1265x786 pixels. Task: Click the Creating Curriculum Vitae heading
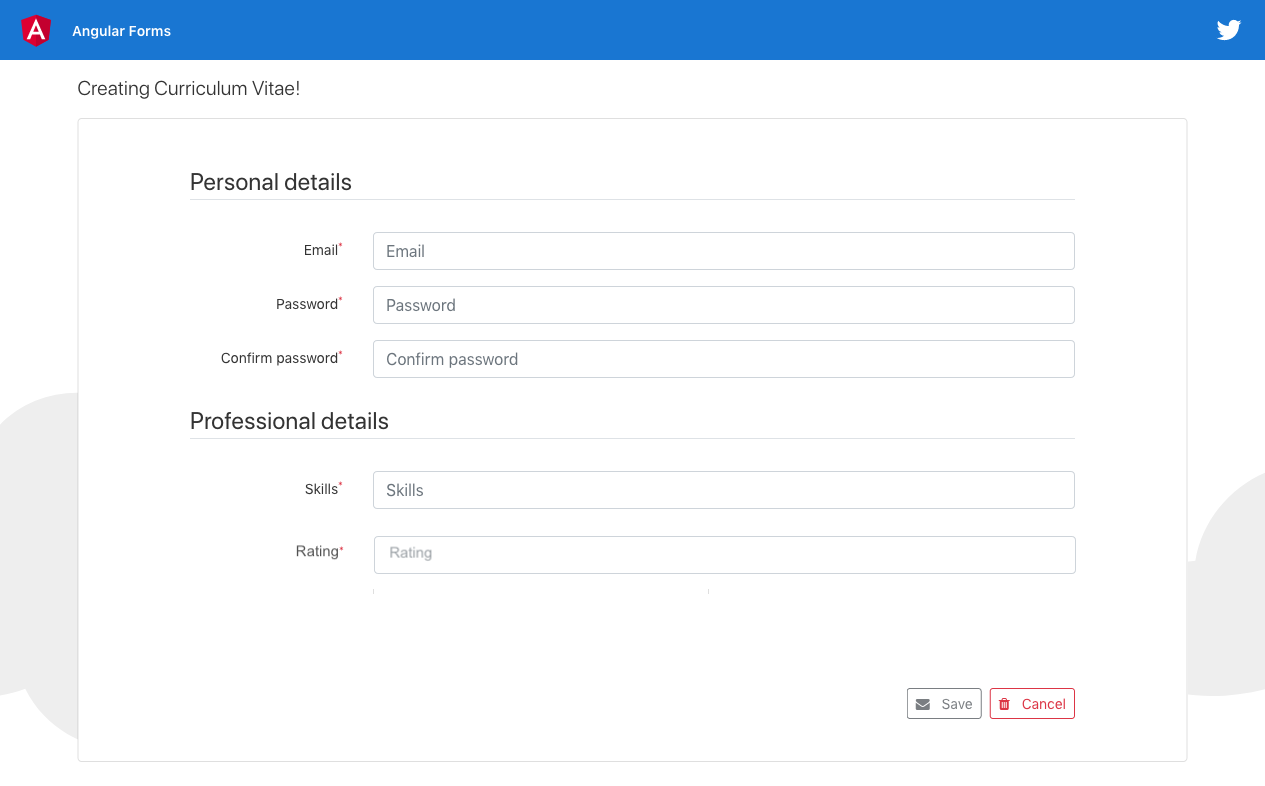[x=189, y=89]
